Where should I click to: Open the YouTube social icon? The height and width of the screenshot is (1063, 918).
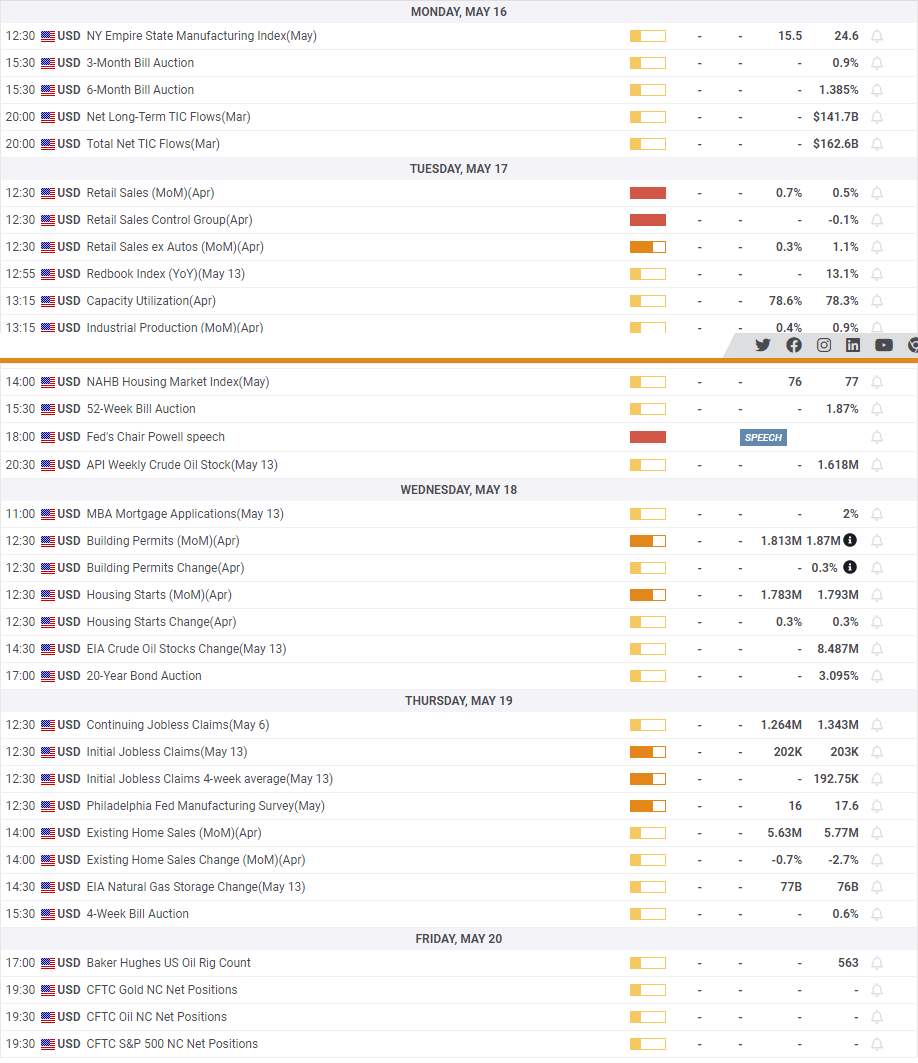(883, 345)
